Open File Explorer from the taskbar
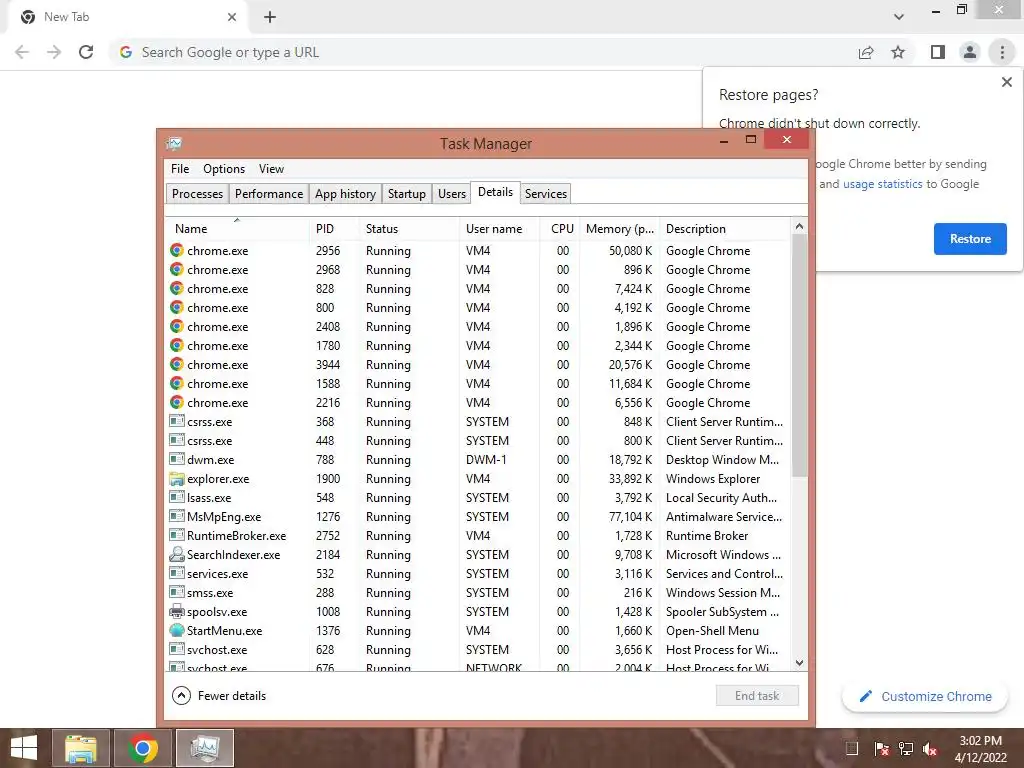This screenshot has width=1024, height=768. (x=80, y=748)
